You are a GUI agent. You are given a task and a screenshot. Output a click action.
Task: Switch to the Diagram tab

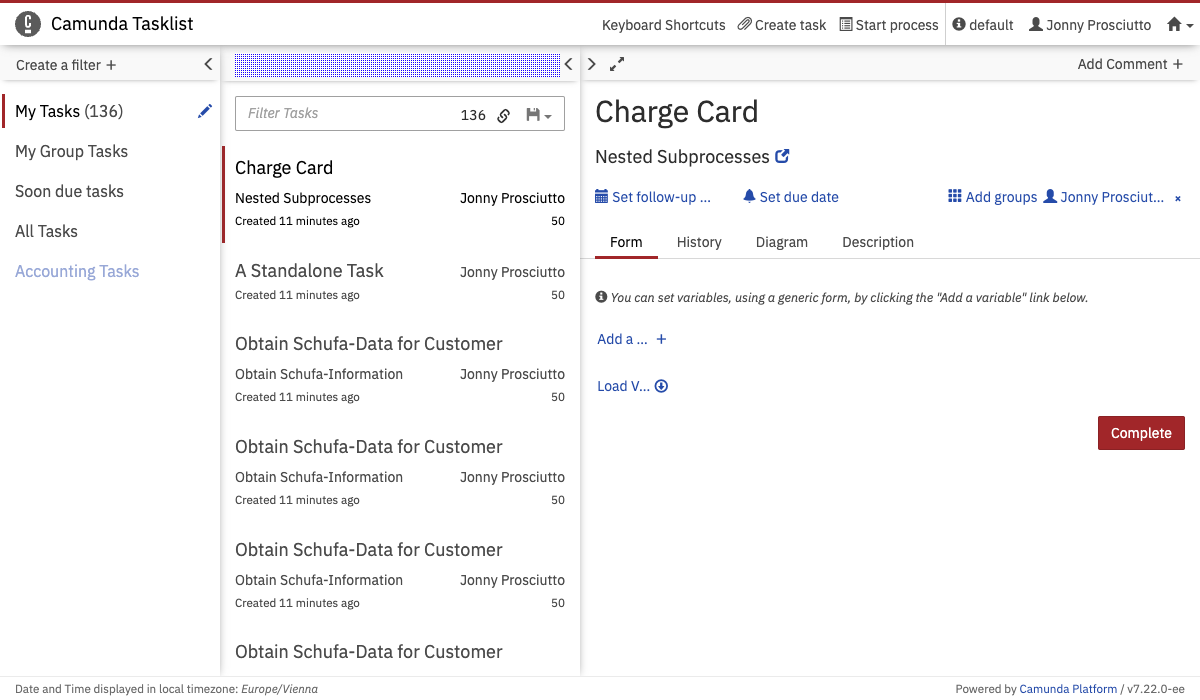point(781,242)
